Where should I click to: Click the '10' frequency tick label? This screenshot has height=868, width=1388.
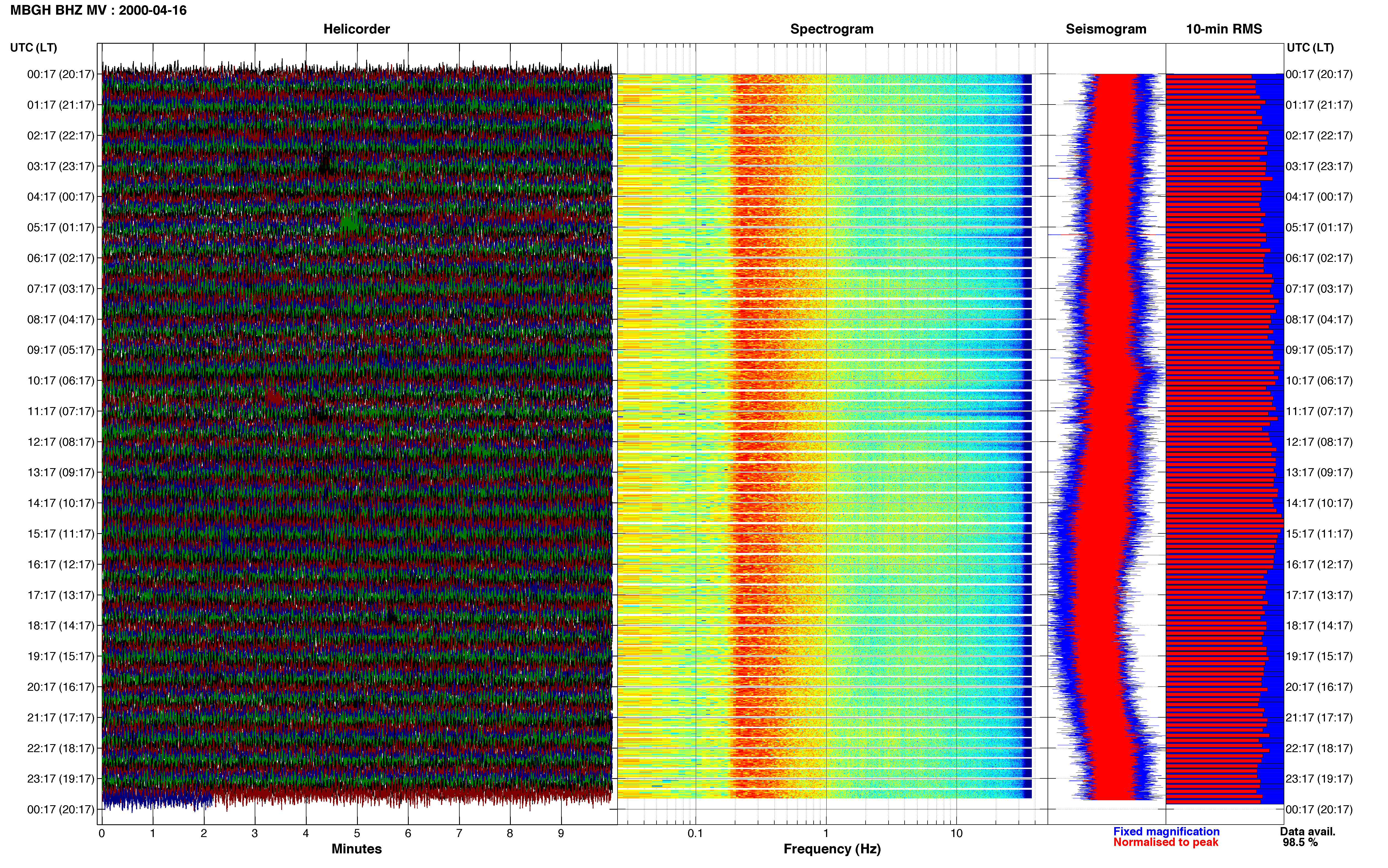[956, 833]
